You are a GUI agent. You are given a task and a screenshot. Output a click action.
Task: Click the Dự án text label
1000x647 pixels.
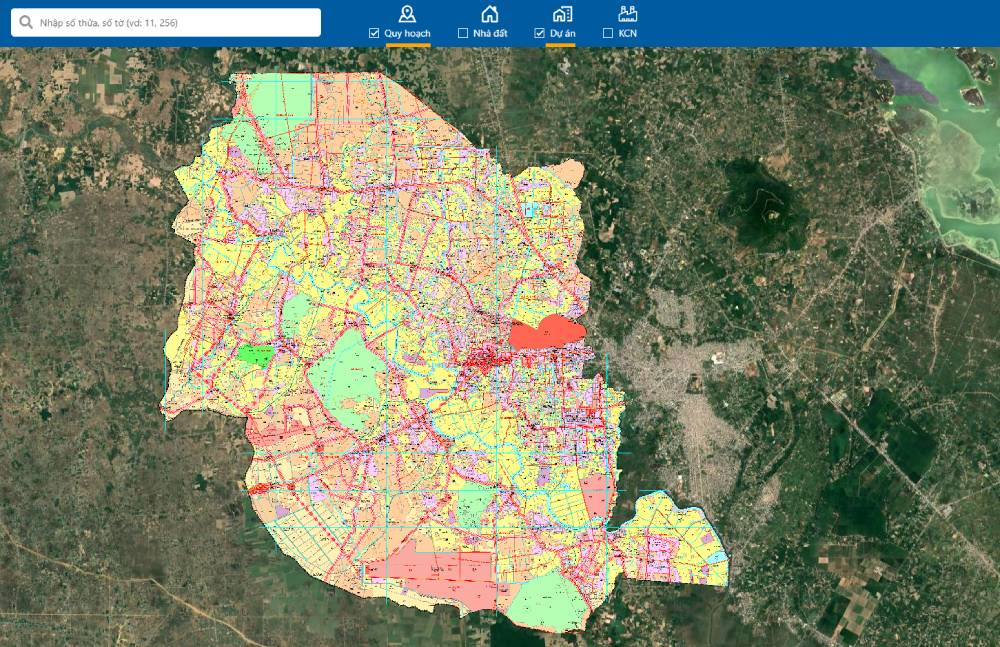tap(561, 33)
